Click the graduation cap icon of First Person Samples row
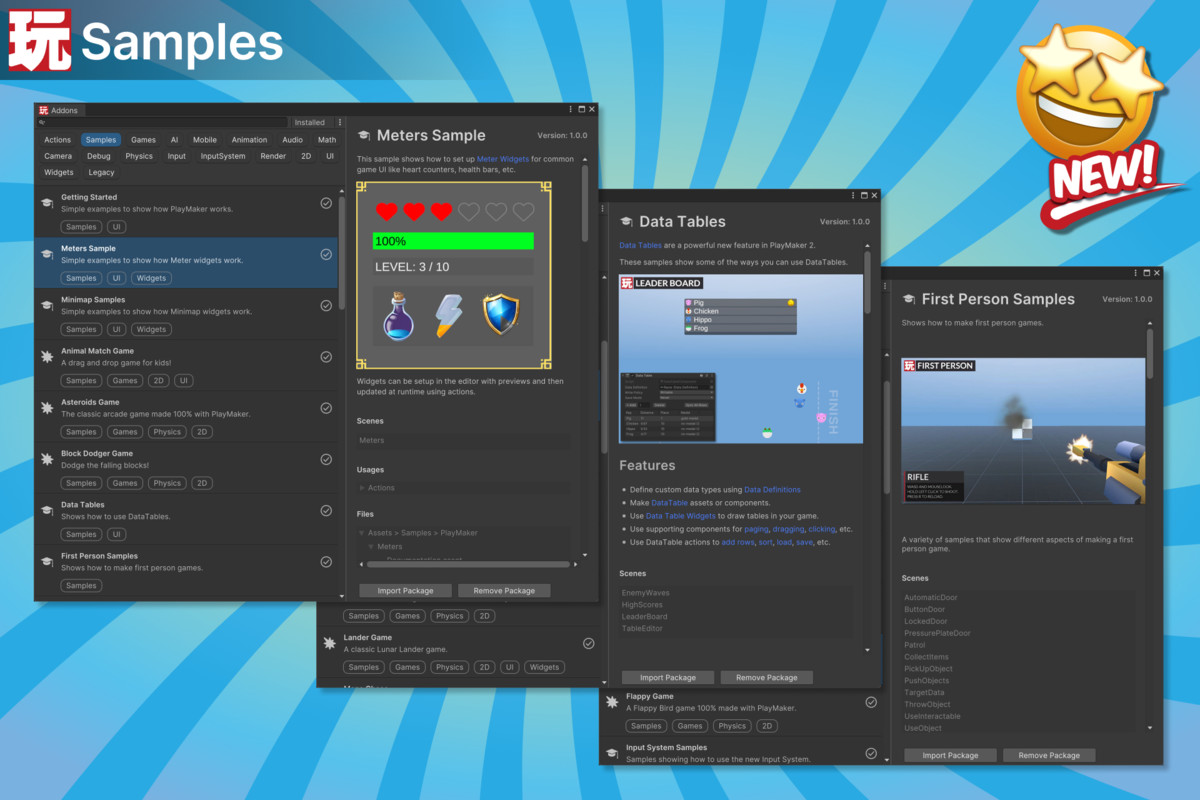This screenshot has height=800, width=1200. coord(47,561)
